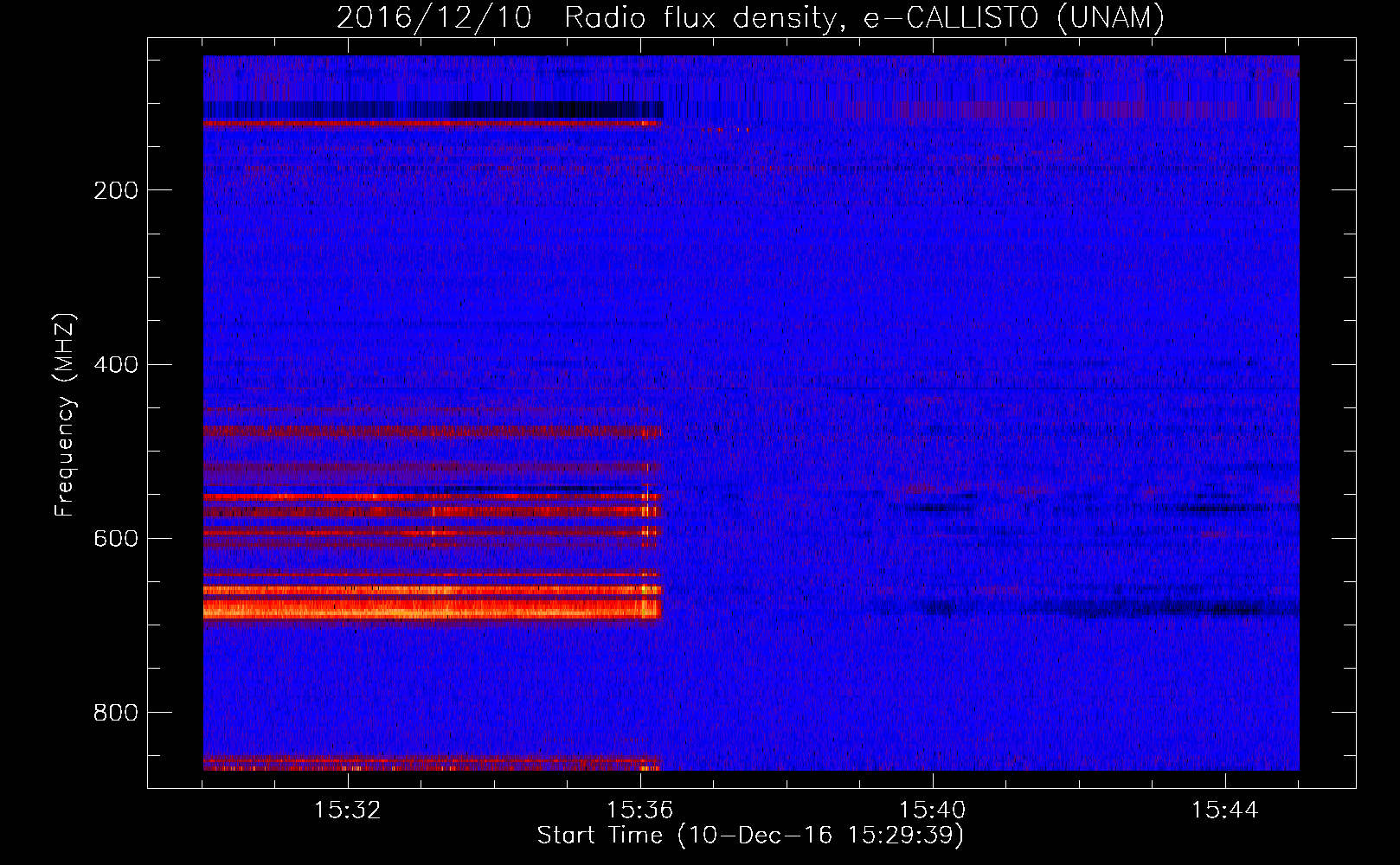This screenshot has width=1400, height=865.
Task: Click the plot title "2016/12/10 Radio flux density, e-CALLISTO (UNAM)"
Action: pos(750,17)
